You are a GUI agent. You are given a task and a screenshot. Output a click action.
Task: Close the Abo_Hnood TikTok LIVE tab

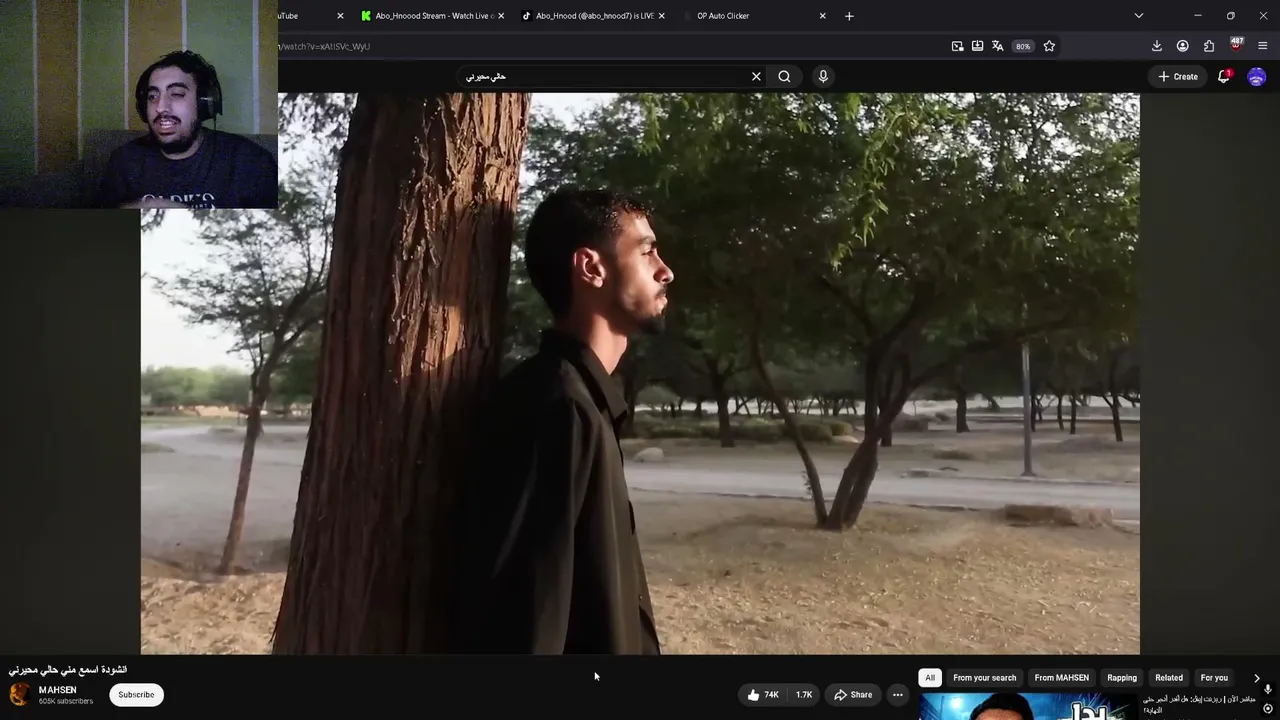click(661, 16)
